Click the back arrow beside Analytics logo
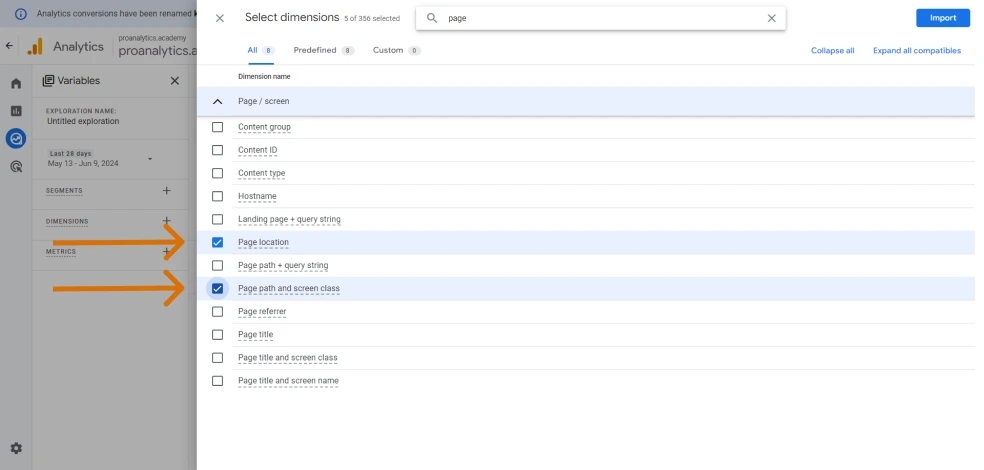This screenshot has height=470, width=984. [x=9, y=46]
